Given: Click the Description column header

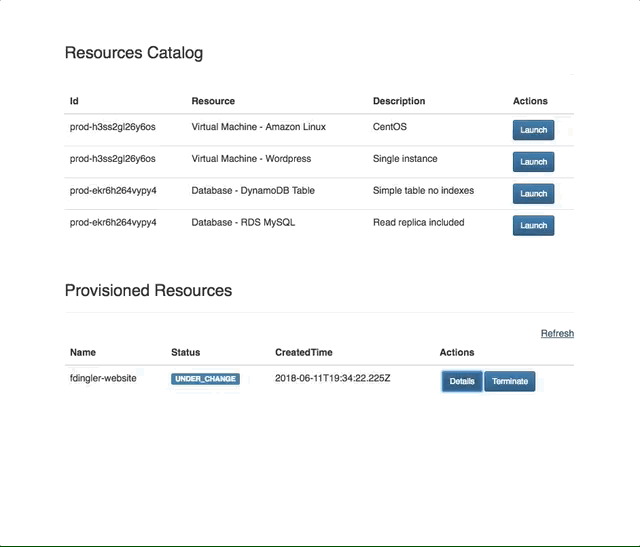Looking at the screenshot, I should point(399,101).
